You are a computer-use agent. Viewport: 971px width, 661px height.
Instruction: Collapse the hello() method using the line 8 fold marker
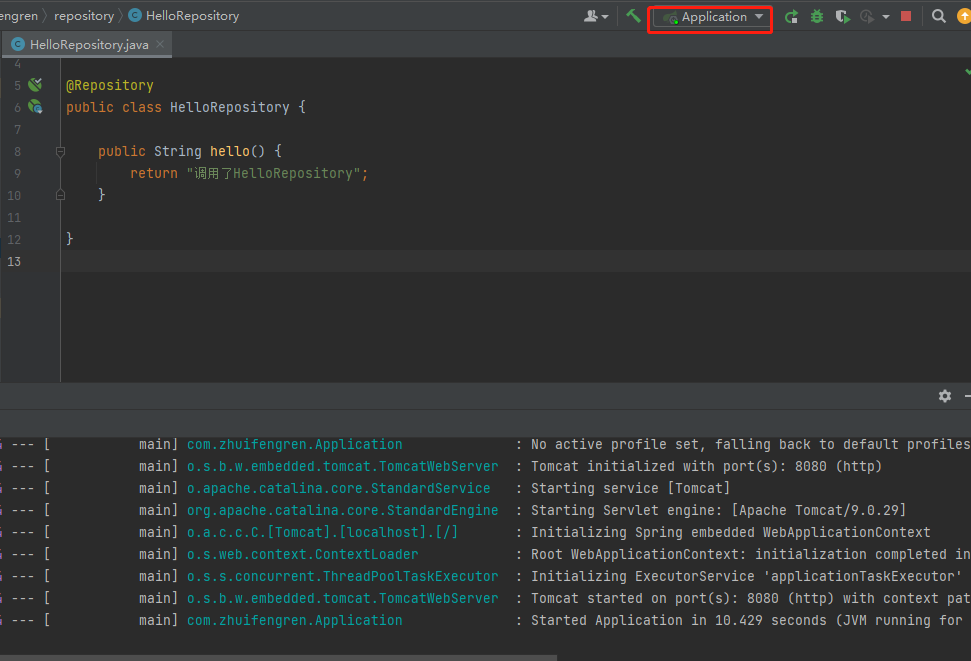point(60,152)
